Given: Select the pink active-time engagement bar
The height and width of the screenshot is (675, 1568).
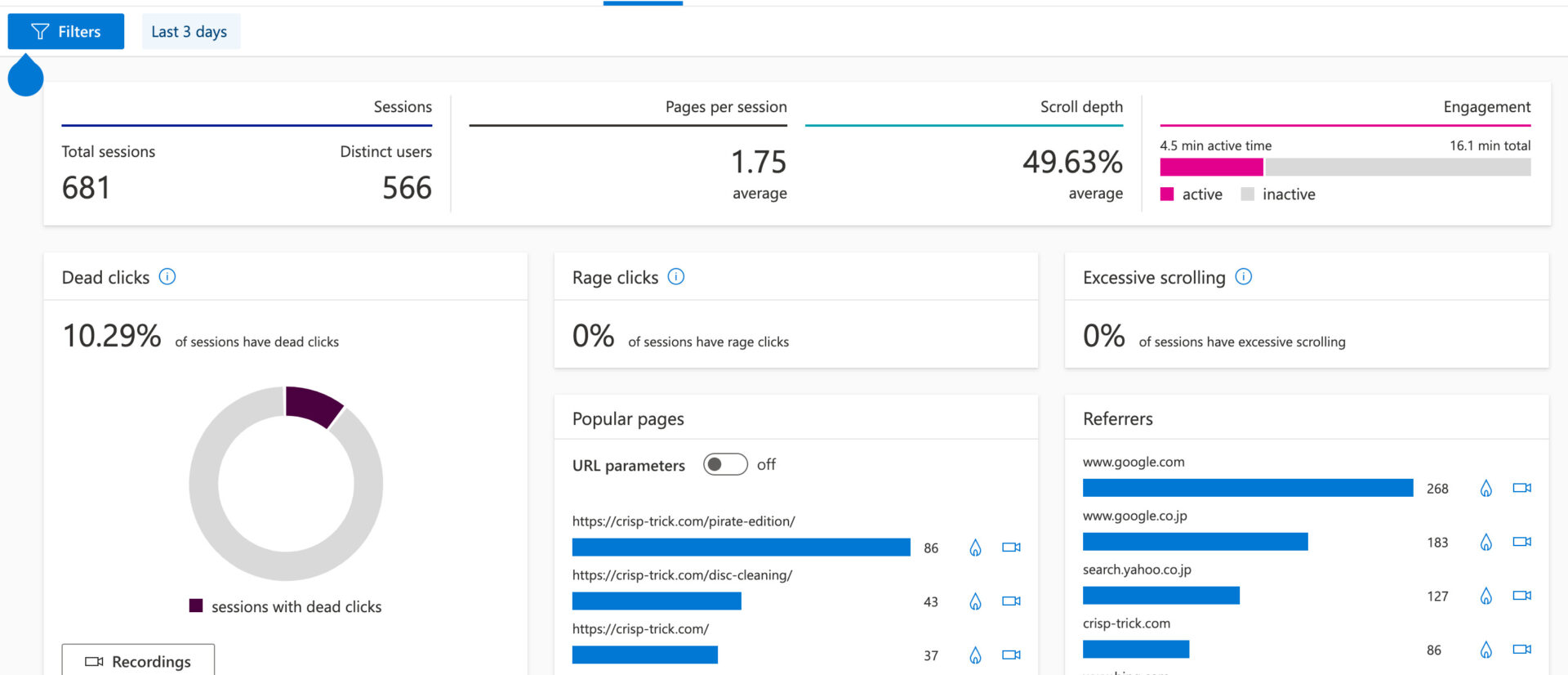Looking at the screenshot, I should [x=1211, y=167].
